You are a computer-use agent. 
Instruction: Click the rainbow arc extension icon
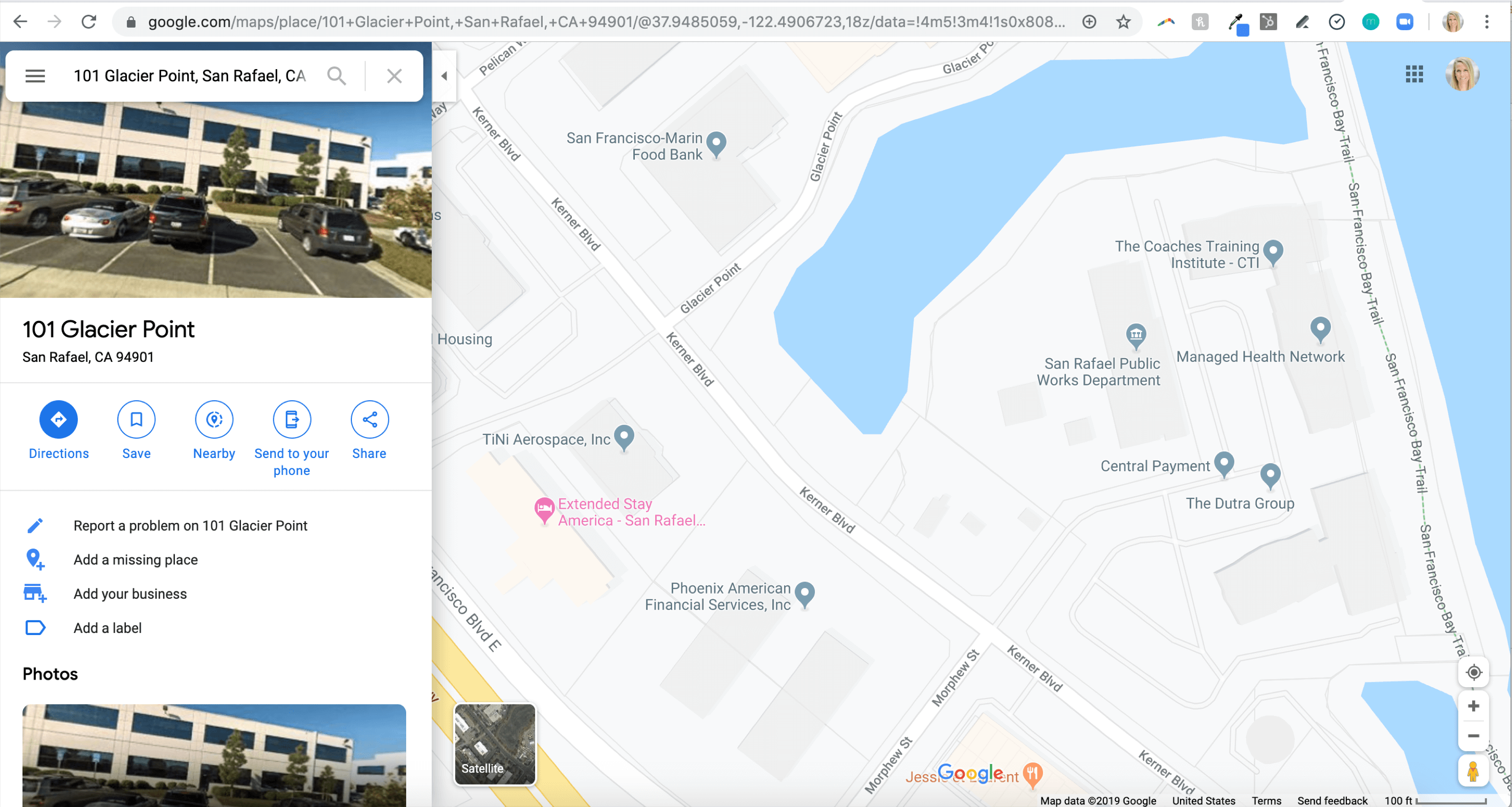[x=1166, y=21]
